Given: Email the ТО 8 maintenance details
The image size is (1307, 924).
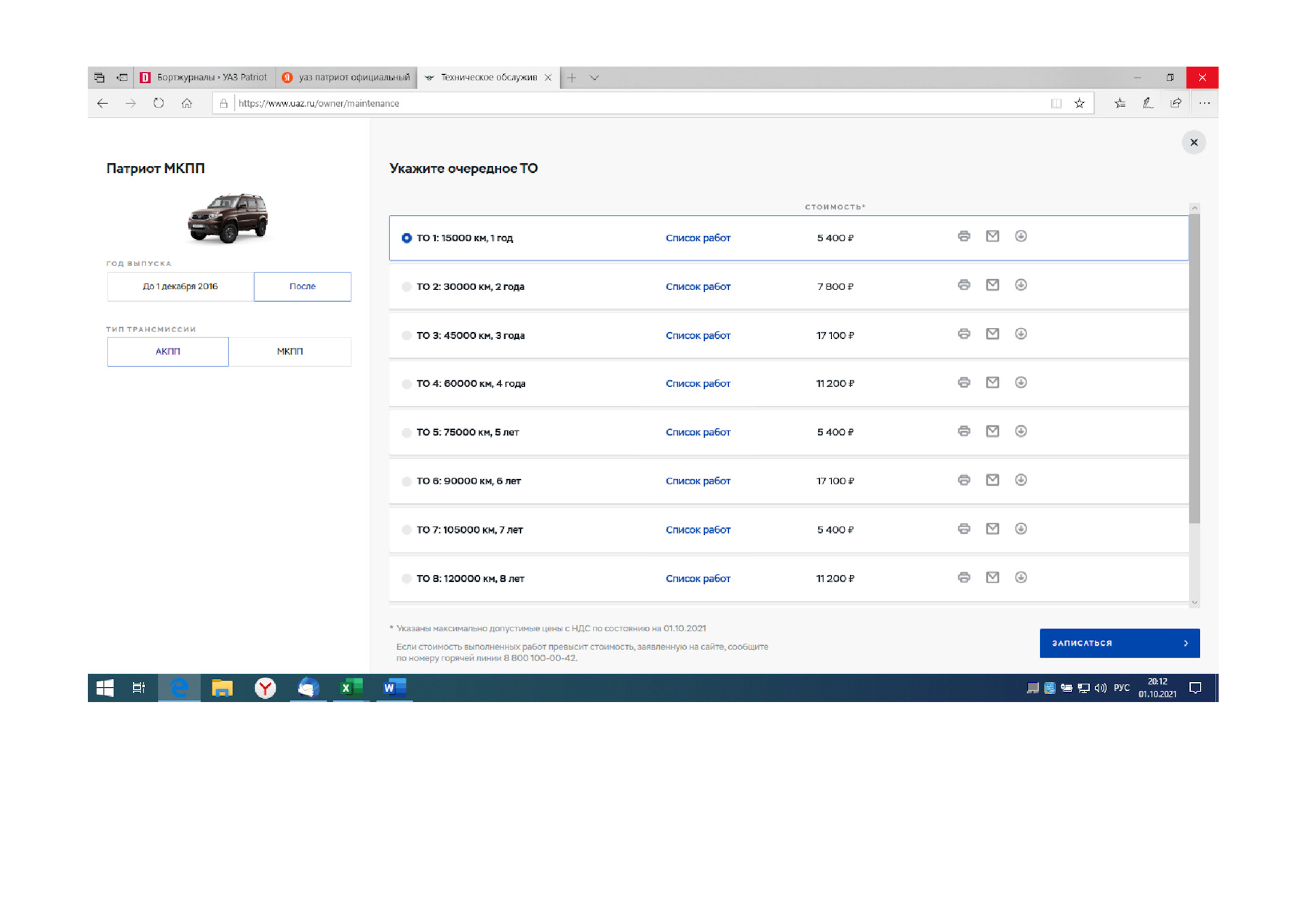Looking at the screenshot, I should (x=993, y=578).
